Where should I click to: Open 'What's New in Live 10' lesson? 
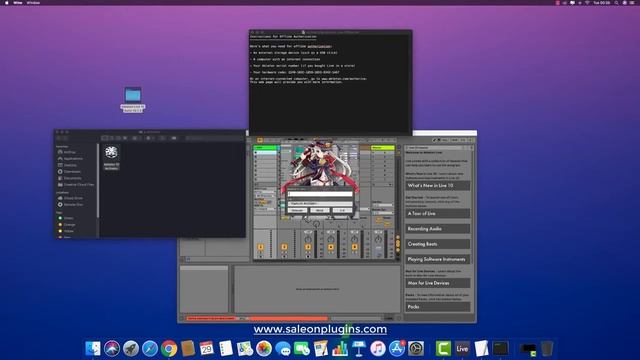pos(438,186)
